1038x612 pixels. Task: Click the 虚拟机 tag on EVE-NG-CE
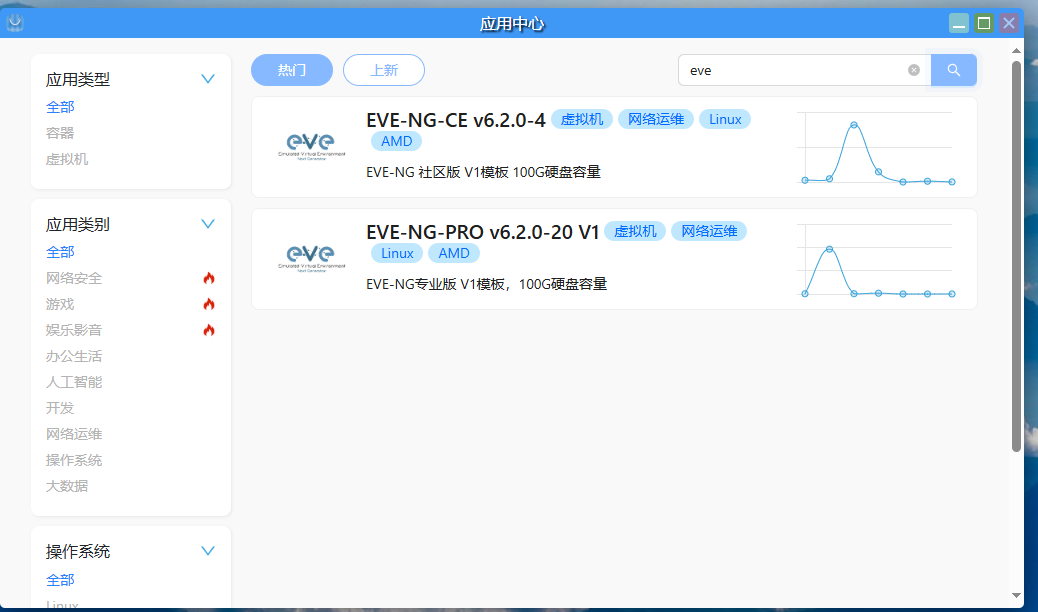(582, 119)
